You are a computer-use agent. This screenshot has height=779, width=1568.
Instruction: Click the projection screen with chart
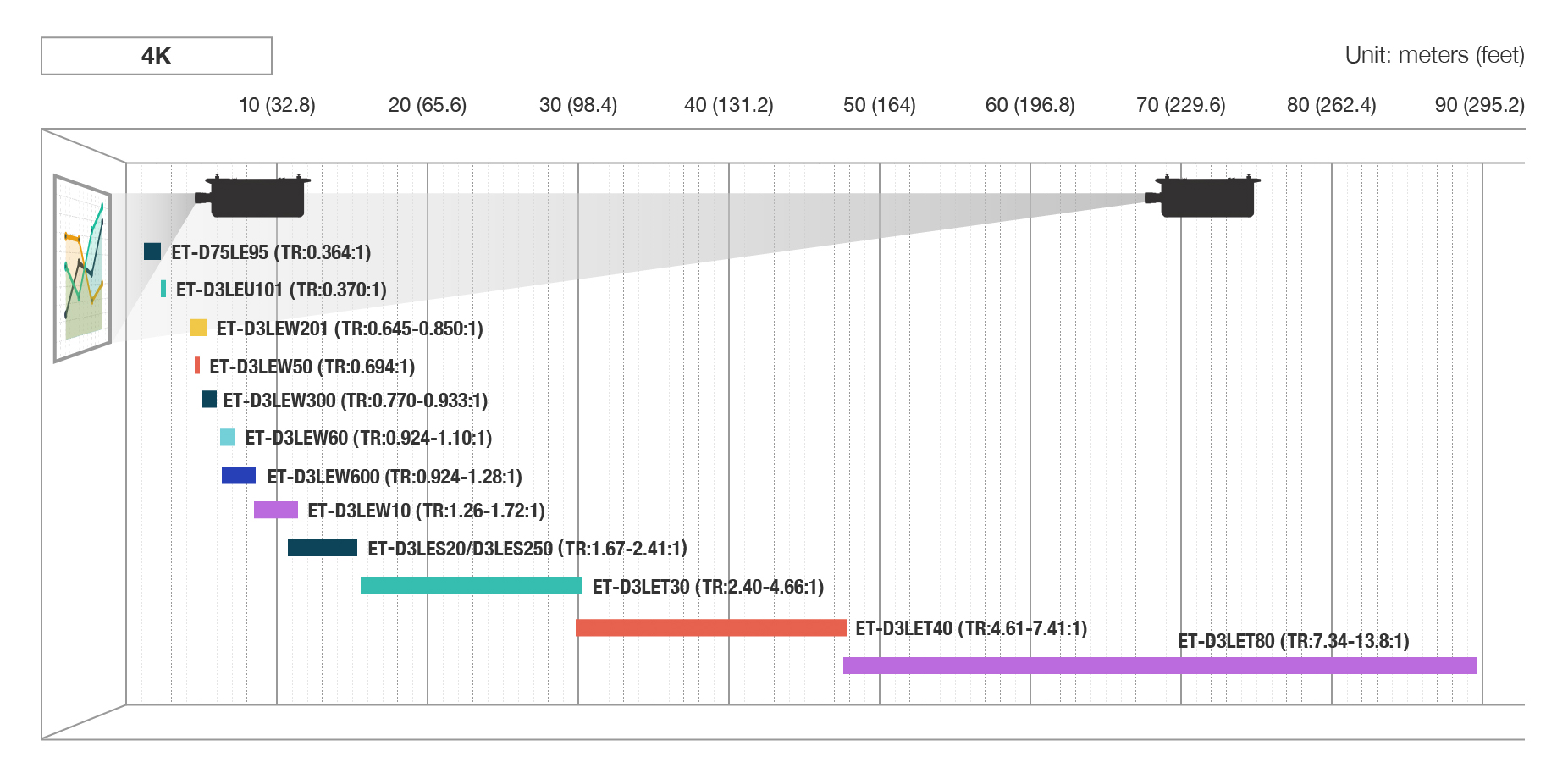click(x=82, y=268)
